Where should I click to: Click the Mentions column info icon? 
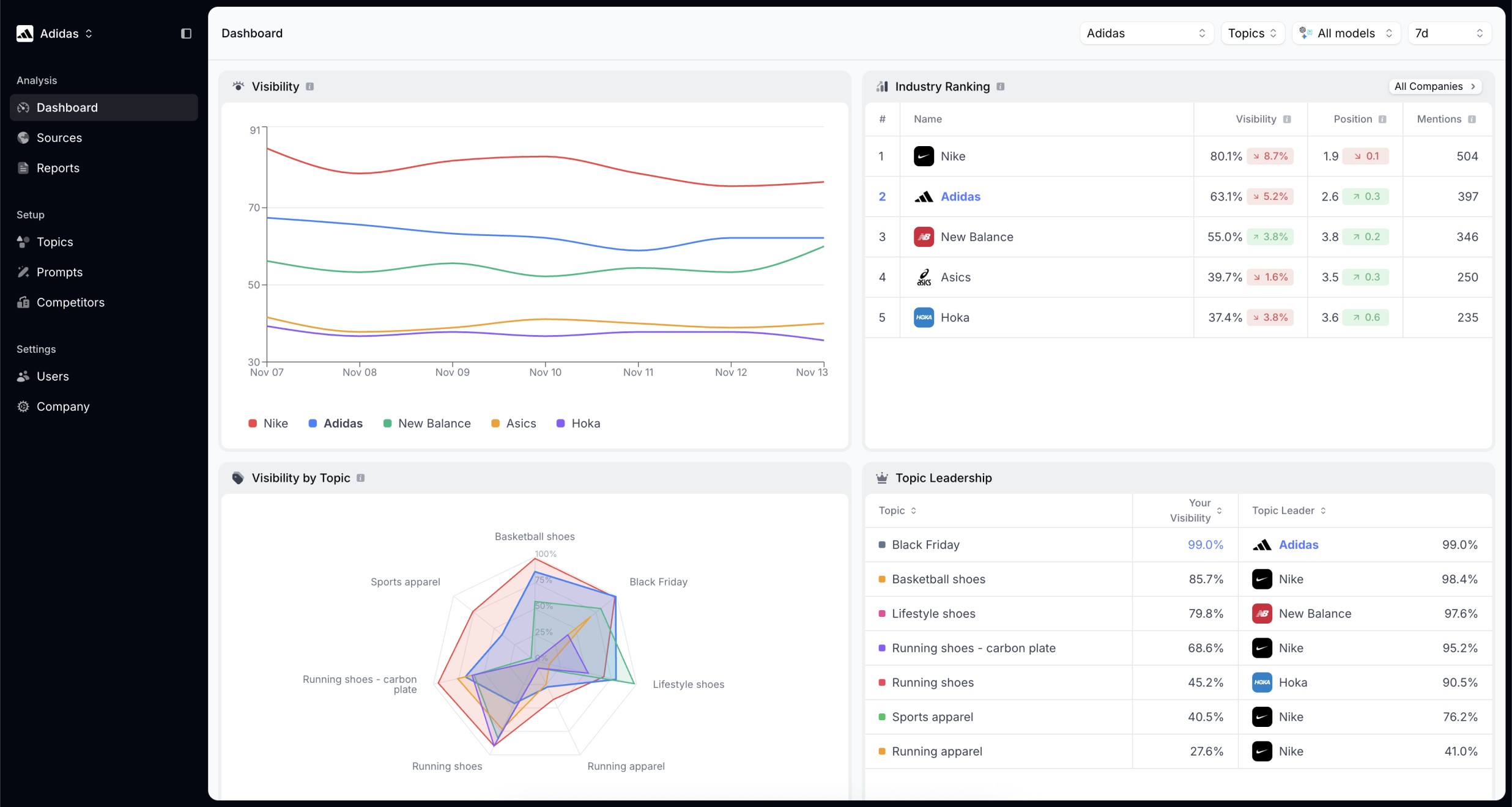[x=1472, y=119]
